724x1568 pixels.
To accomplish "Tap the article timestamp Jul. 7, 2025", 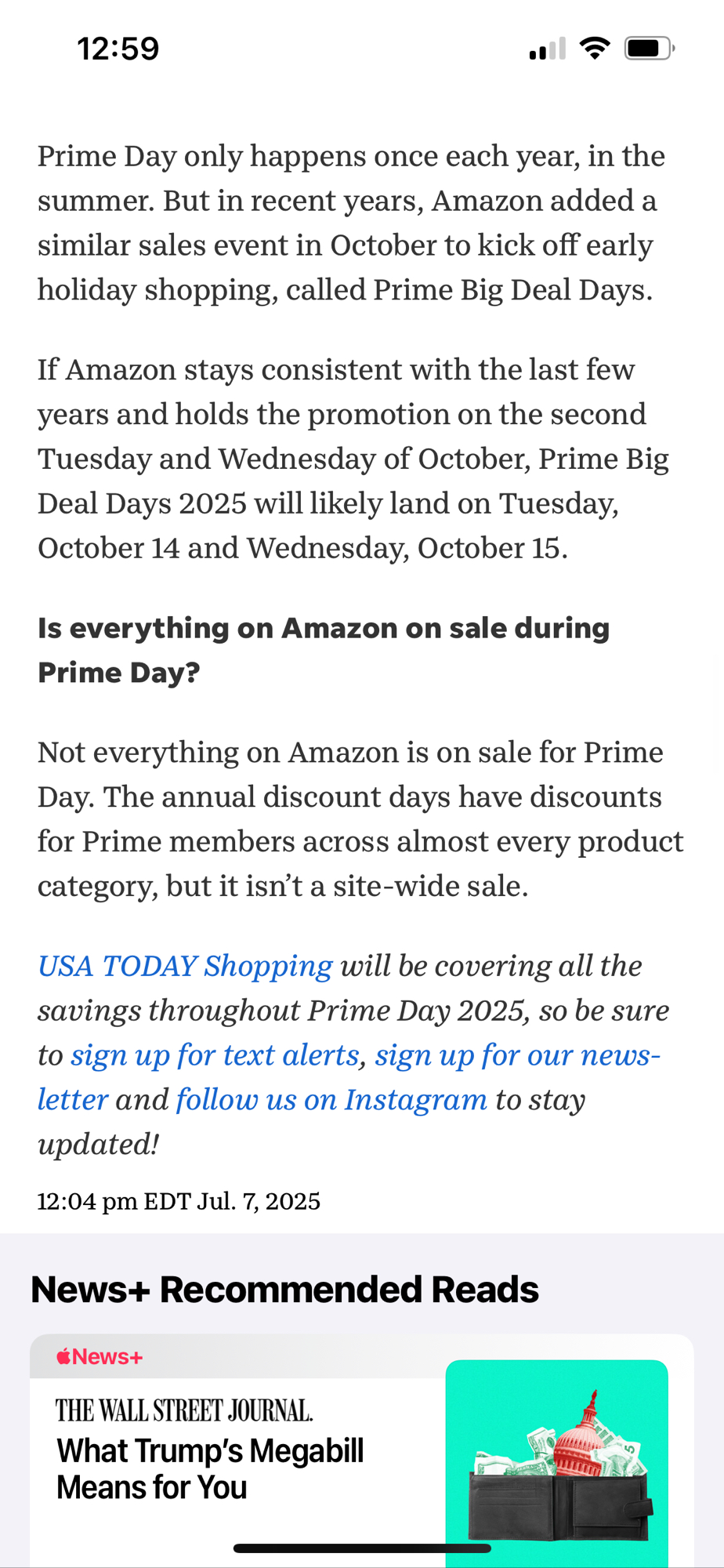I will (179, 1201).
